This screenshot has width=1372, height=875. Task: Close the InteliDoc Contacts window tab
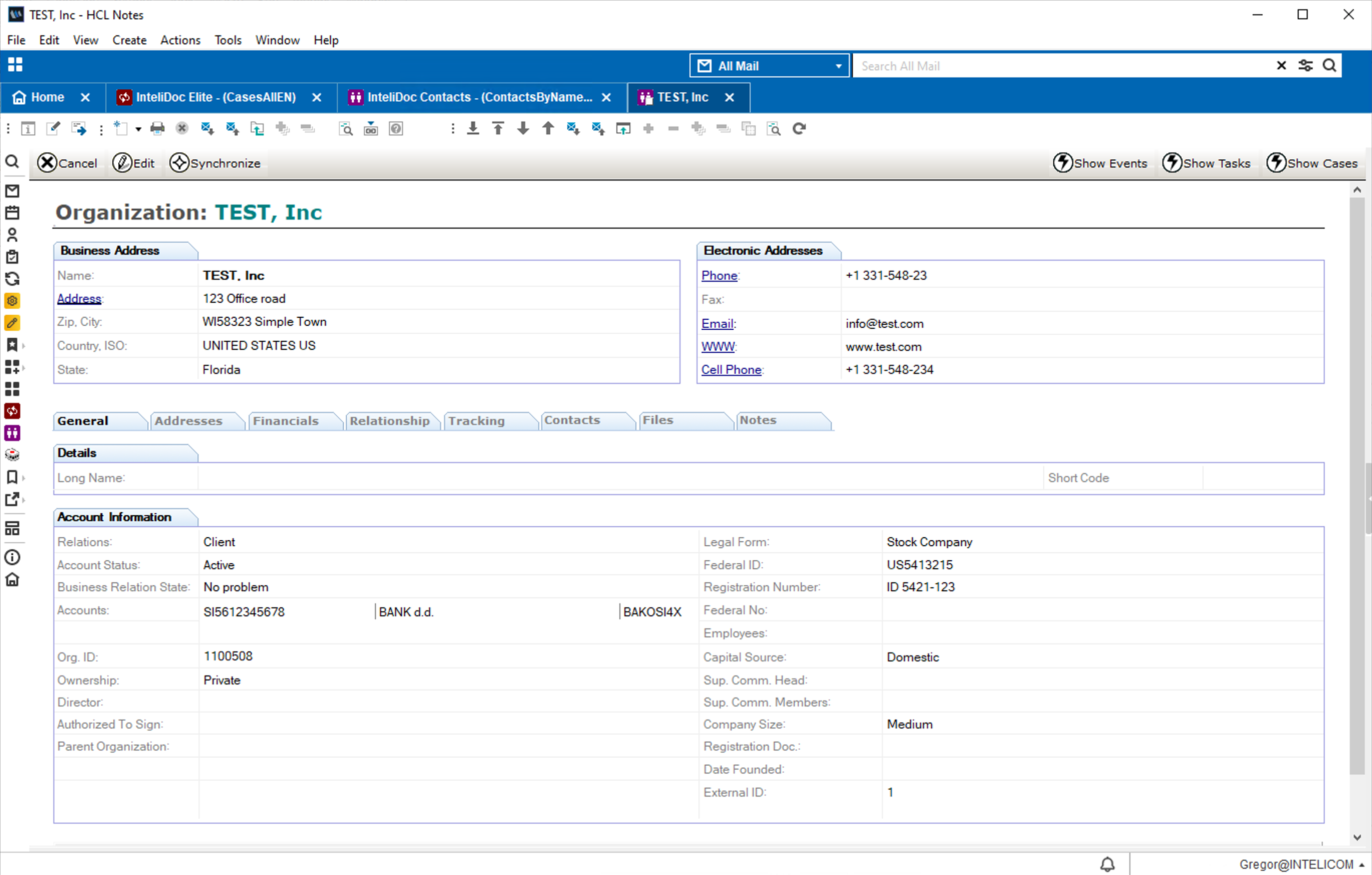coord(606,97)
